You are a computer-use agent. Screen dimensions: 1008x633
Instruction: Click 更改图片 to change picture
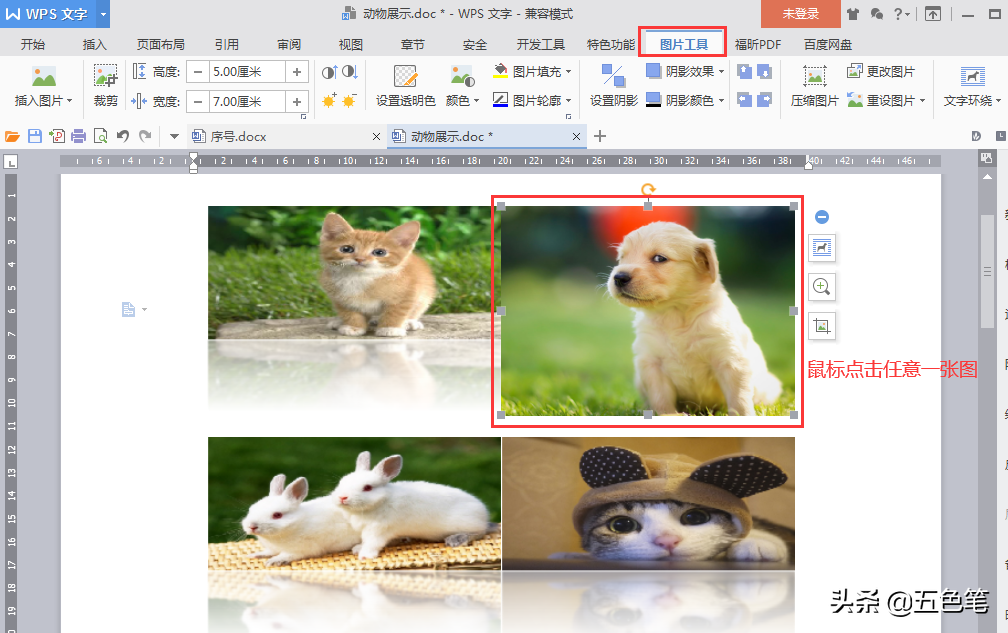[x=881, y=72]
